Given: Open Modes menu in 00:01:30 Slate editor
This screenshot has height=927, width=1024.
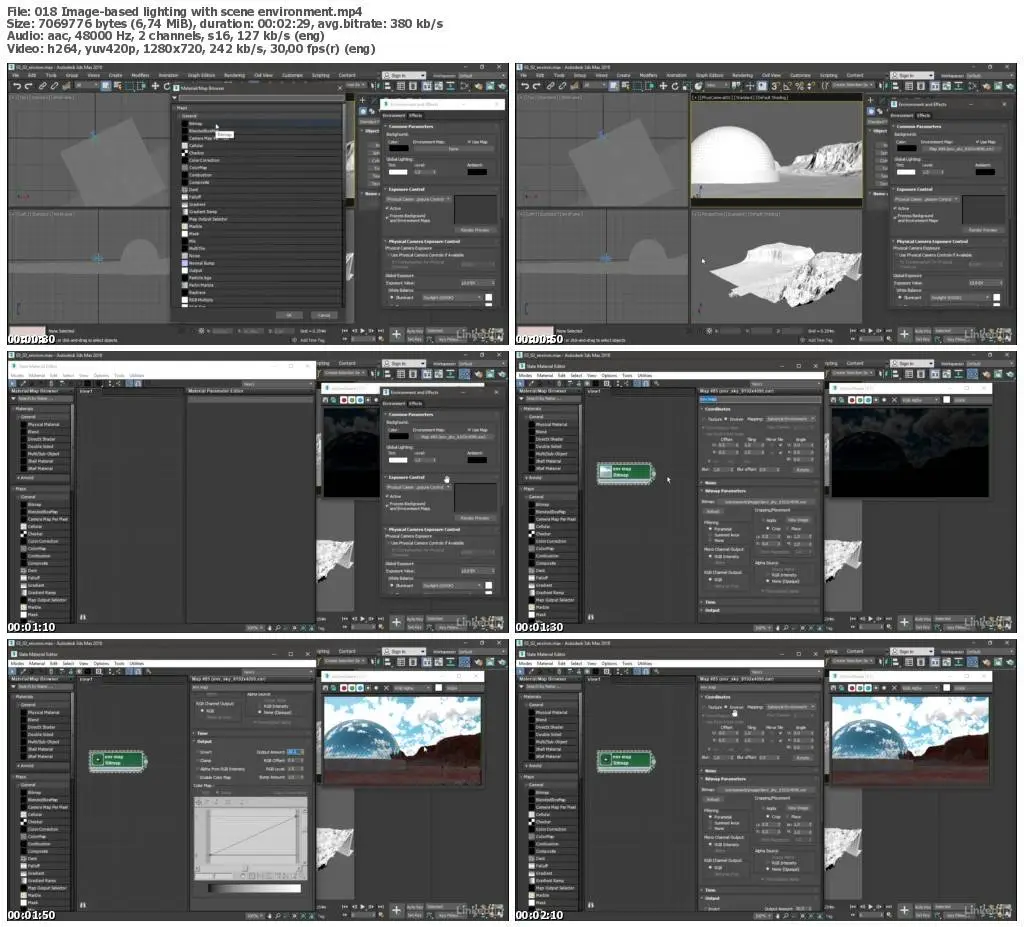Looking at the screenshot, I should click(525, 376).
